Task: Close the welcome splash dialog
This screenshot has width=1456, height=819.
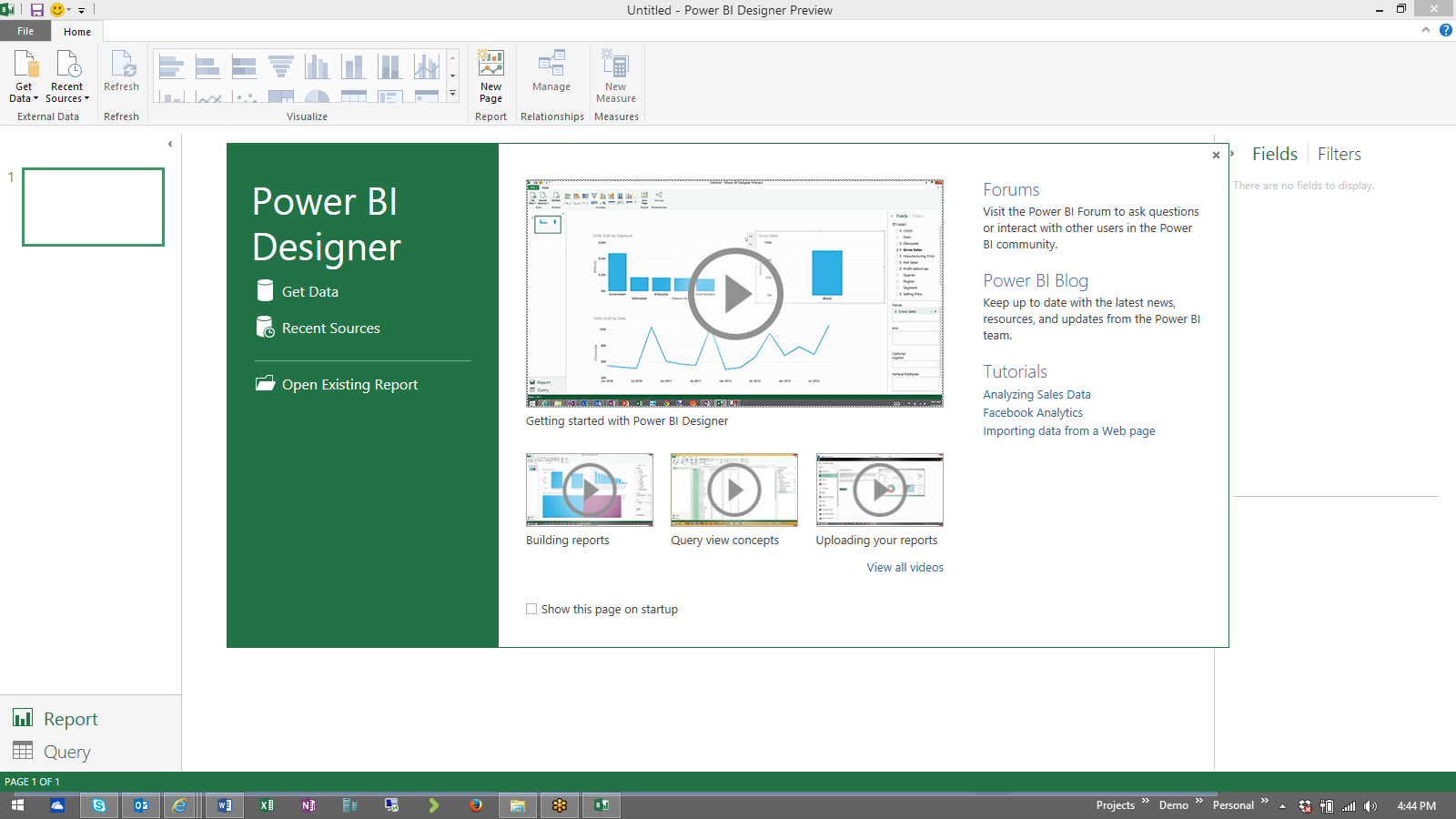Action: tap(1216, 155)
